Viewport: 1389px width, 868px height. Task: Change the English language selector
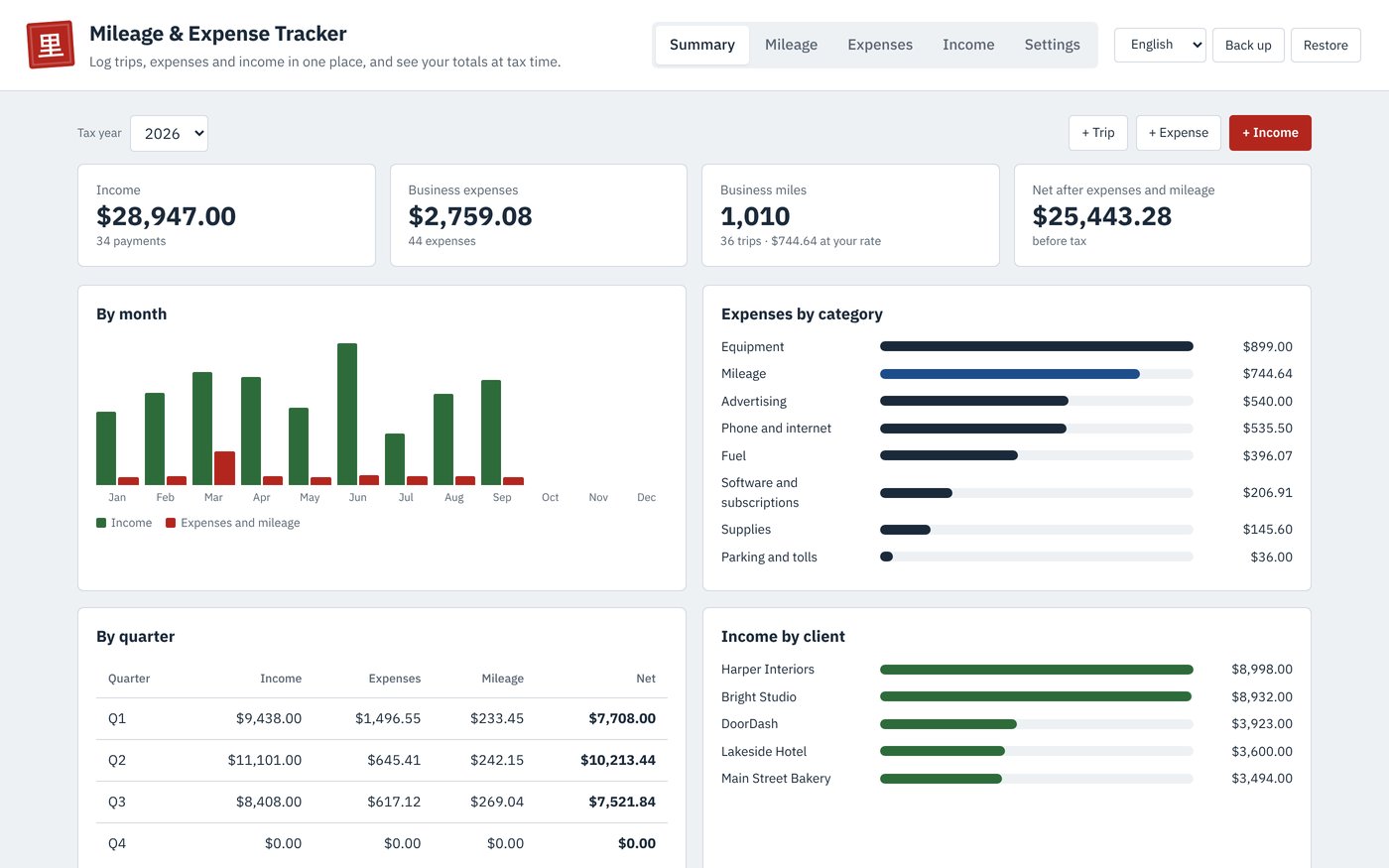pos(1160,45)
